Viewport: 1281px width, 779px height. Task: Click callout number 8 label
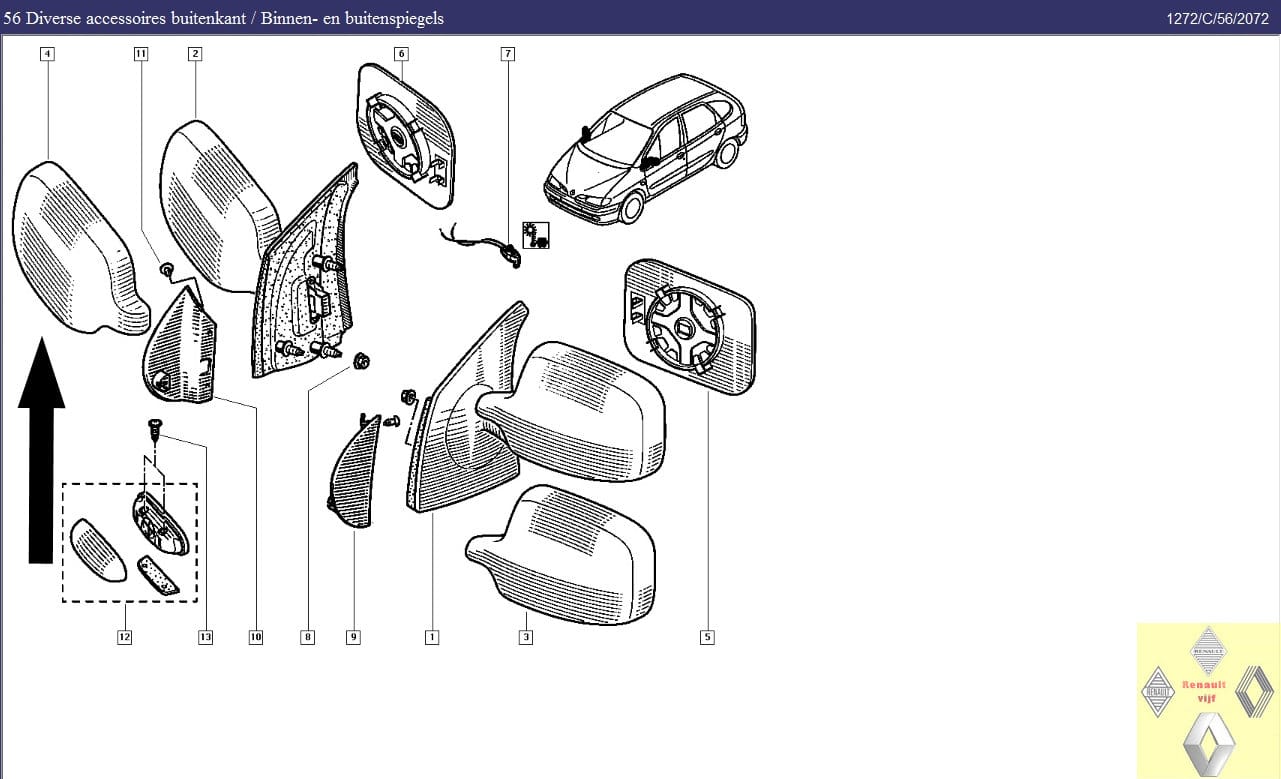tap(308, 637)
